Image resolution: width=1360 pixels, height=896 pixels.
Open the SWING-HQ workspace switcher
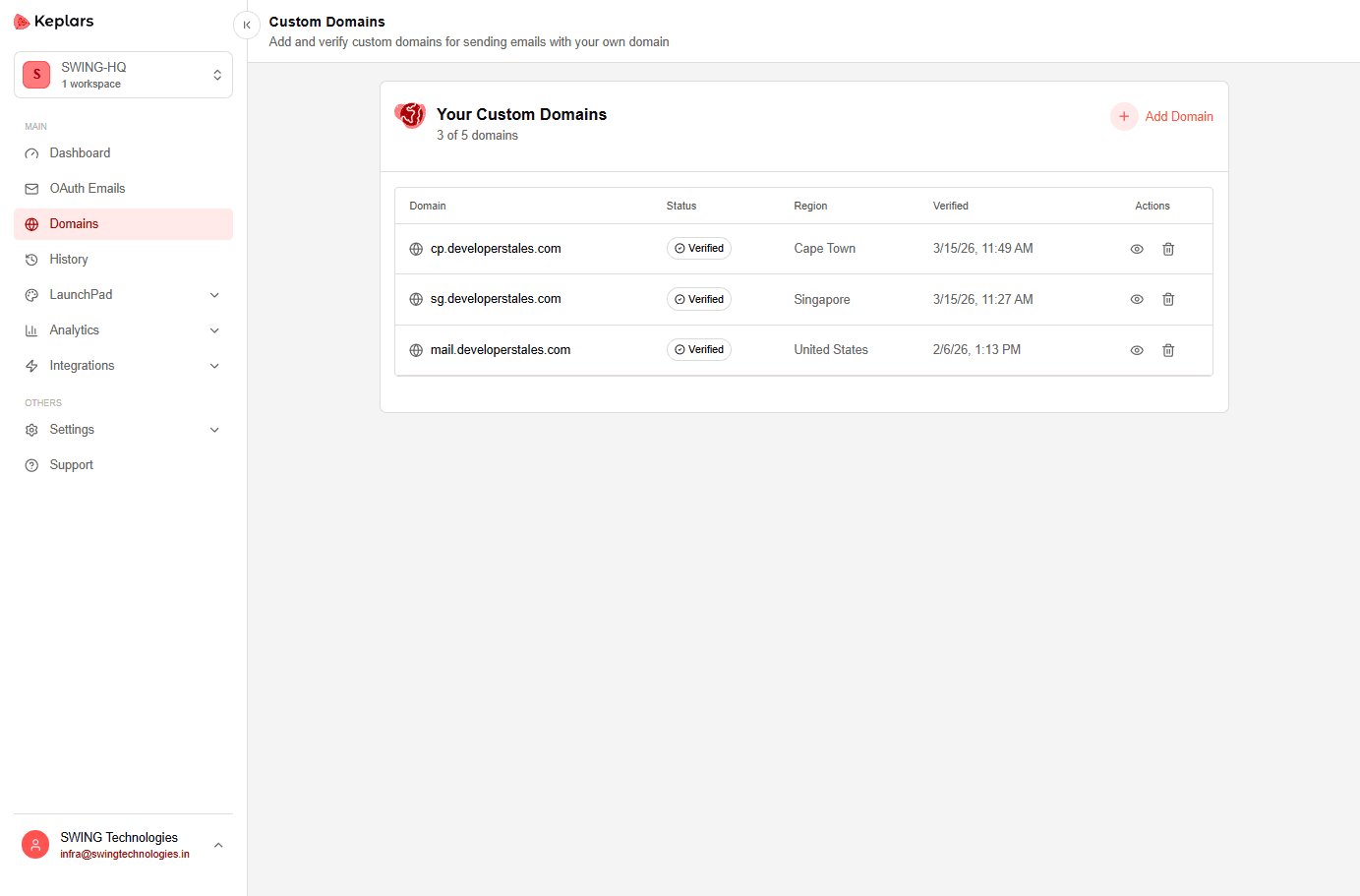123,75
